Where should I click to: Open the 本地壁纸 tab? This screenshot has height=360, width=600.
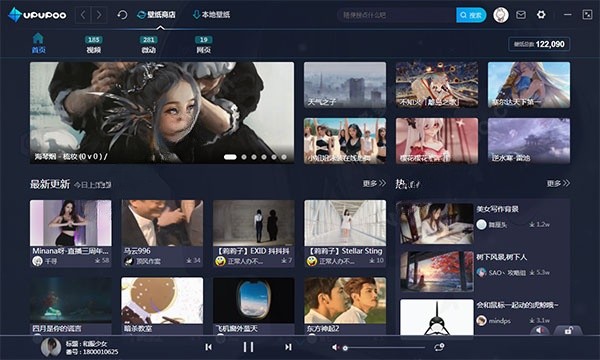pos(211,15)
